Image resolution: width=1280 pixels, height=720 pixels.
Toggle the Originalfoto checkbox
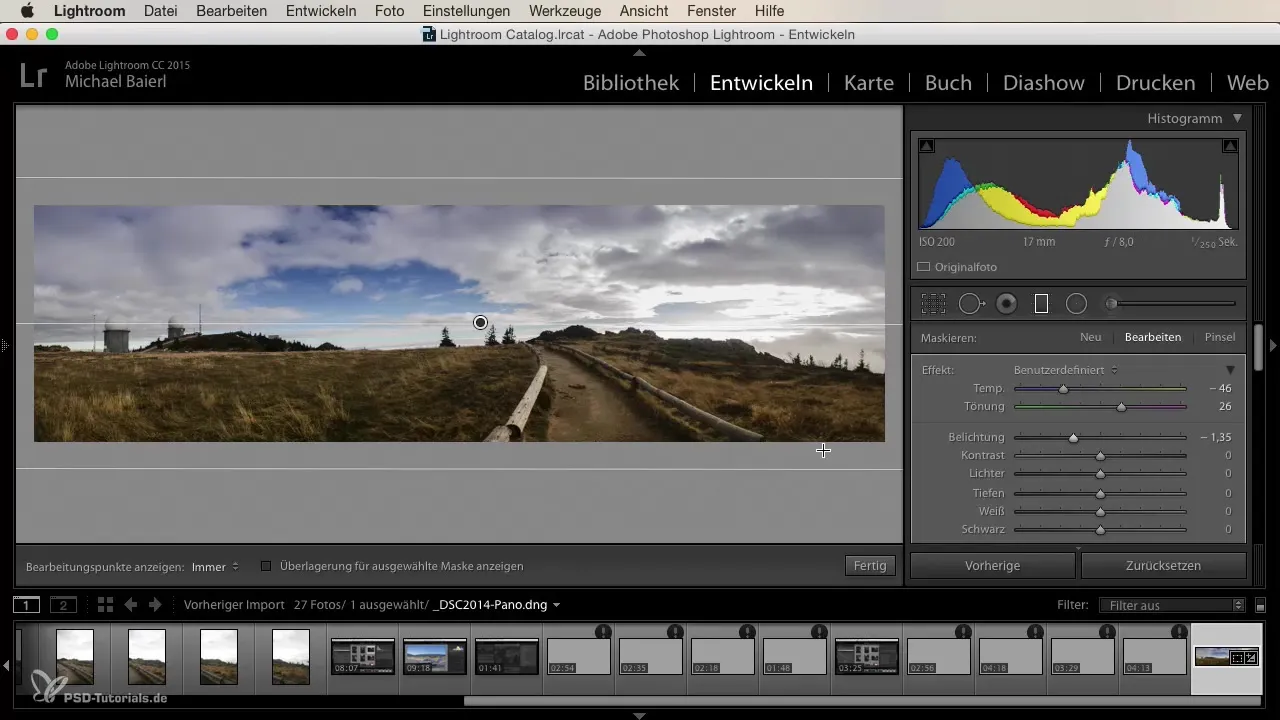click(x=924, y=267)
